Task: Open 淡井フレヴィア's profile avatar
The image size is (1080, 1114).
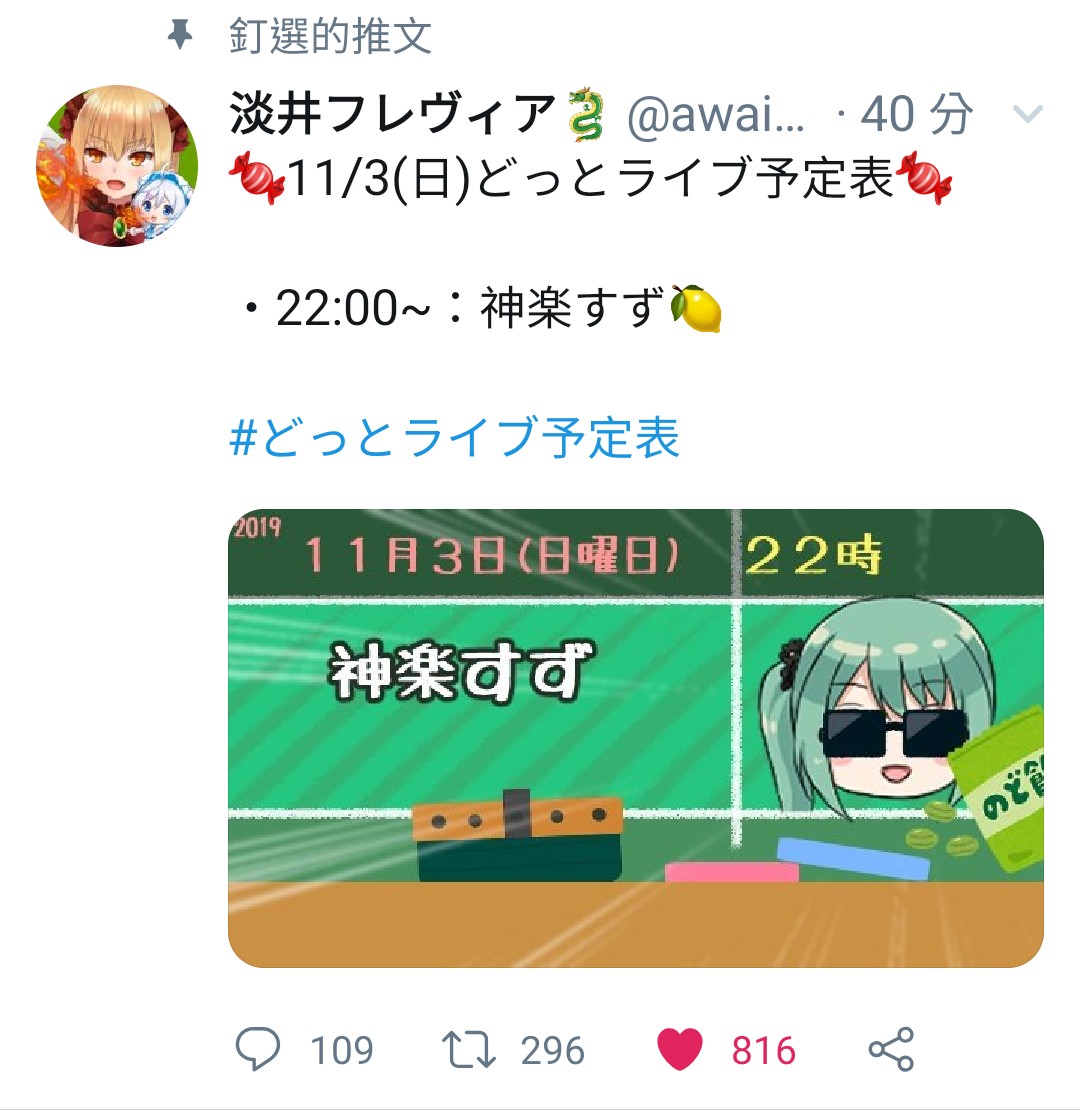Action: (x=117, y=166)
